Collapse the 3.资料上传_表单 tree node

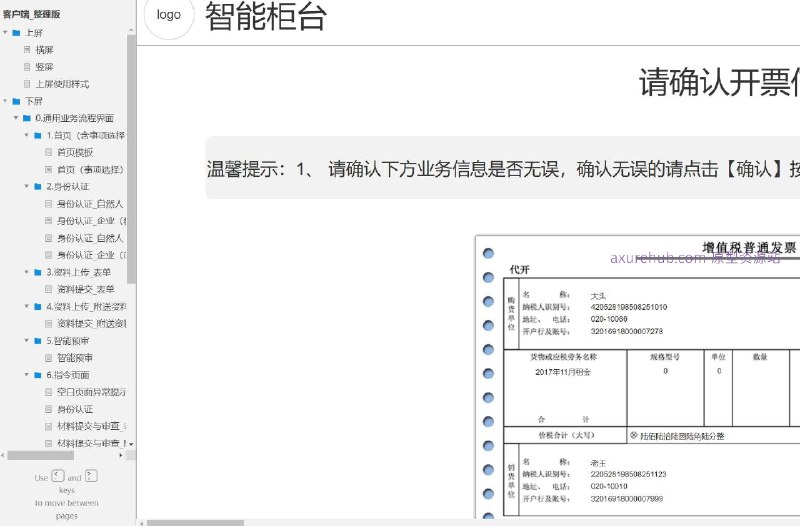point(27,272)
